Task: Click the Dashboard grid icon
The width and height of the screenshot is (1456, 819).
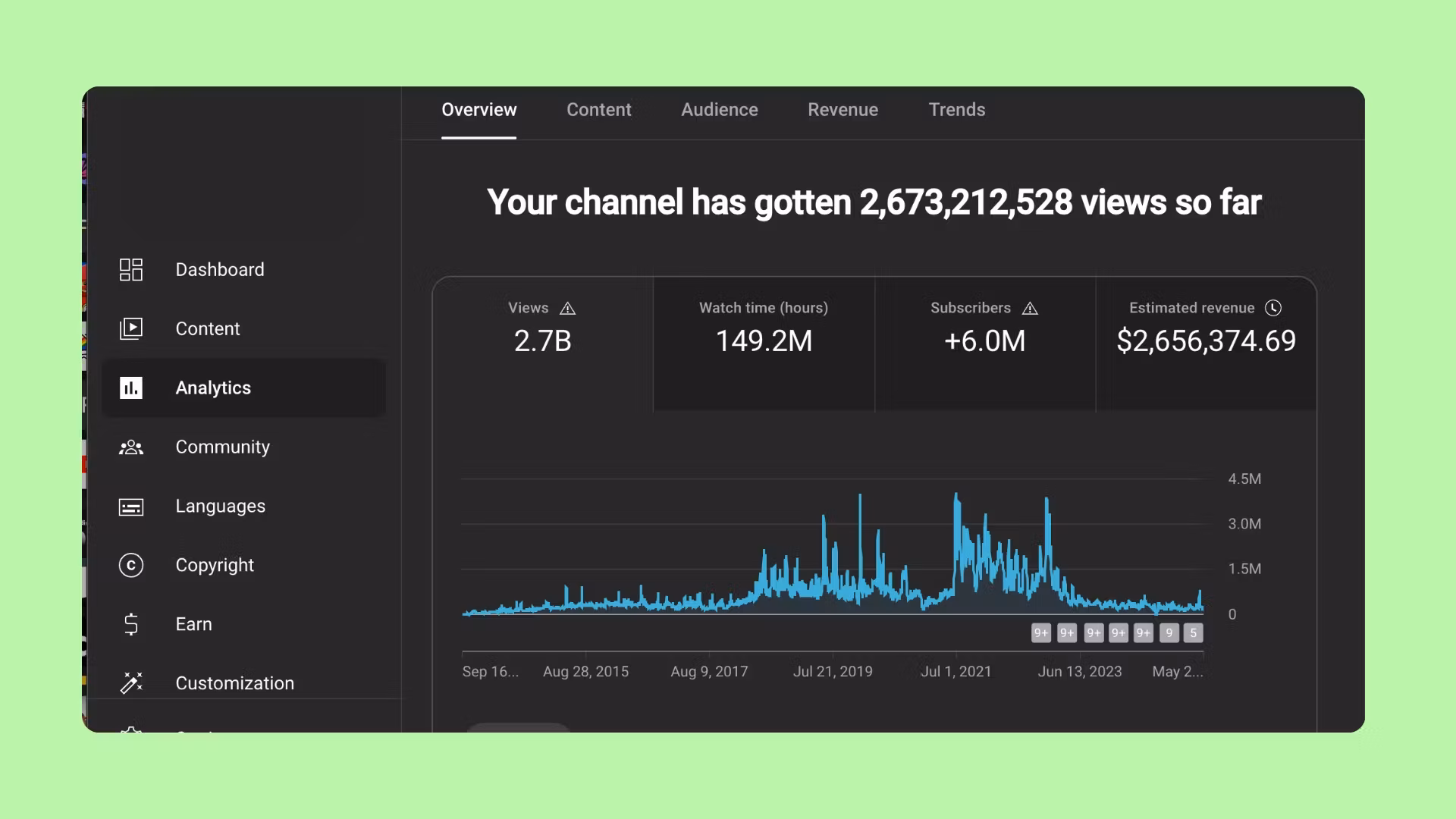Action: coord(131,269)
